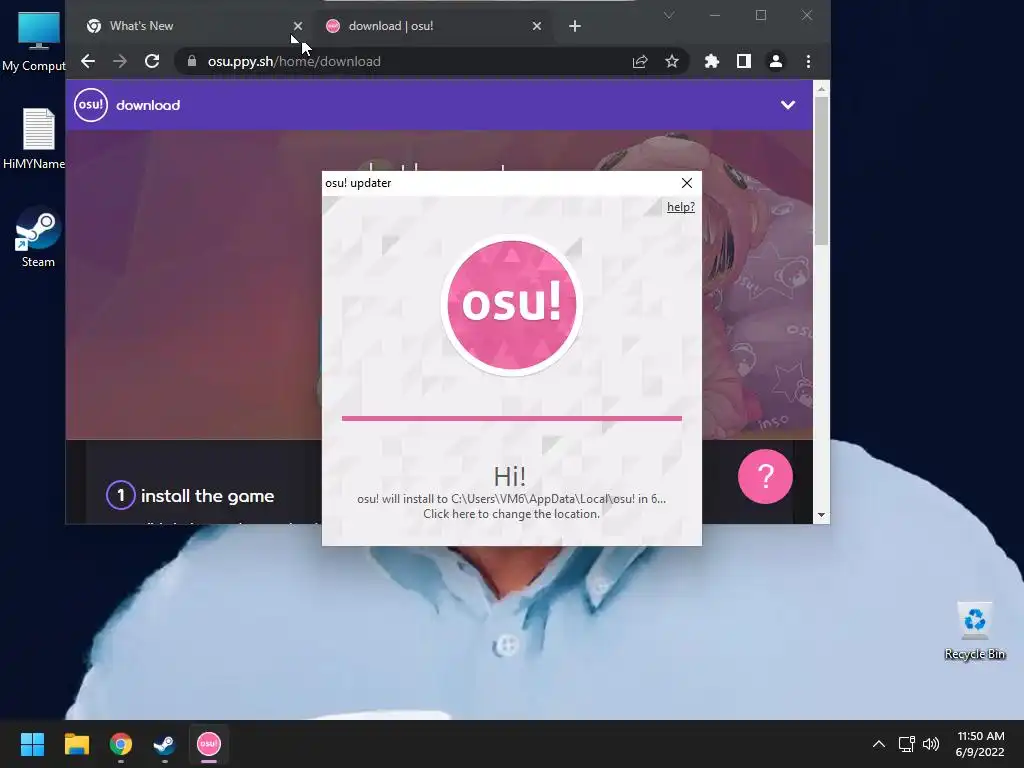Open Chrome three-dot menu
The height and width of the screenshot is (768, 1024).
pos(808,61)
